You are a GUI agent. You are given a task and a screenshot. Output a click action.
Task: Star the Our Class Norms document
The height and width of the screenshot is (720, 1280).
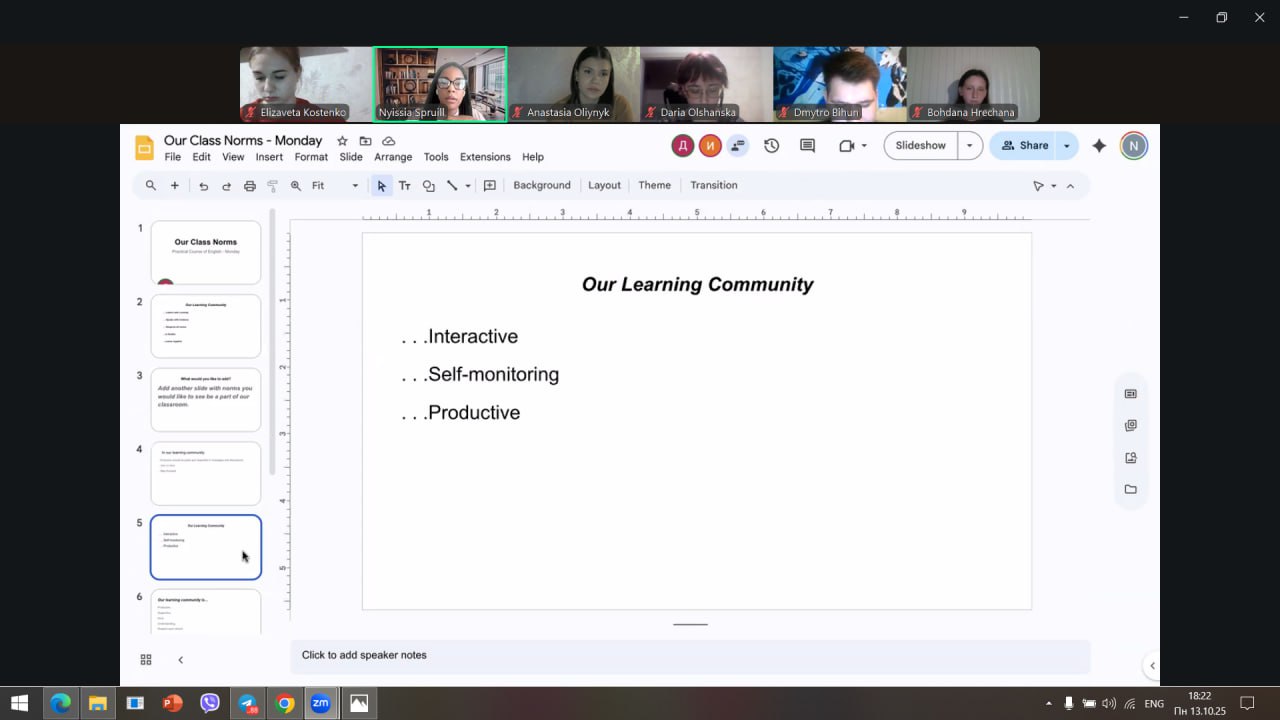point(342,141)
